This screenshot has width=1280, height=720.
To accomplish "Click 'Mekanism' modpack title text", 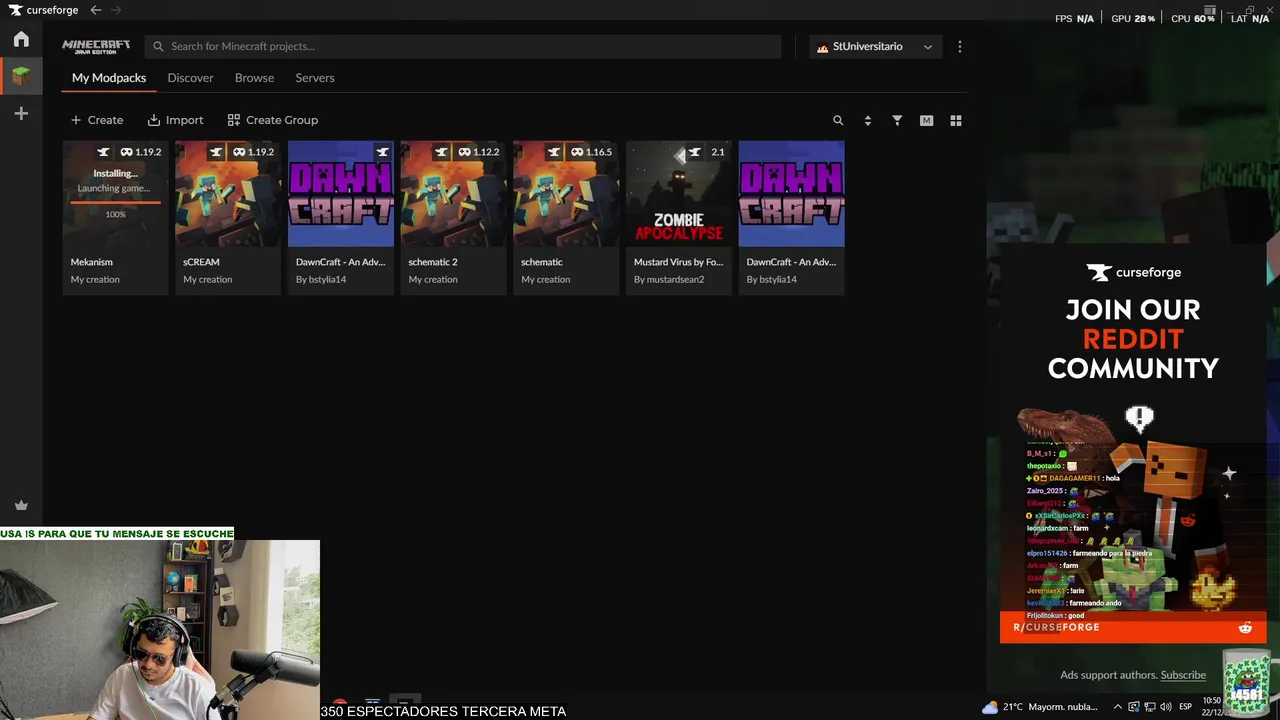I will pos(92,262).
